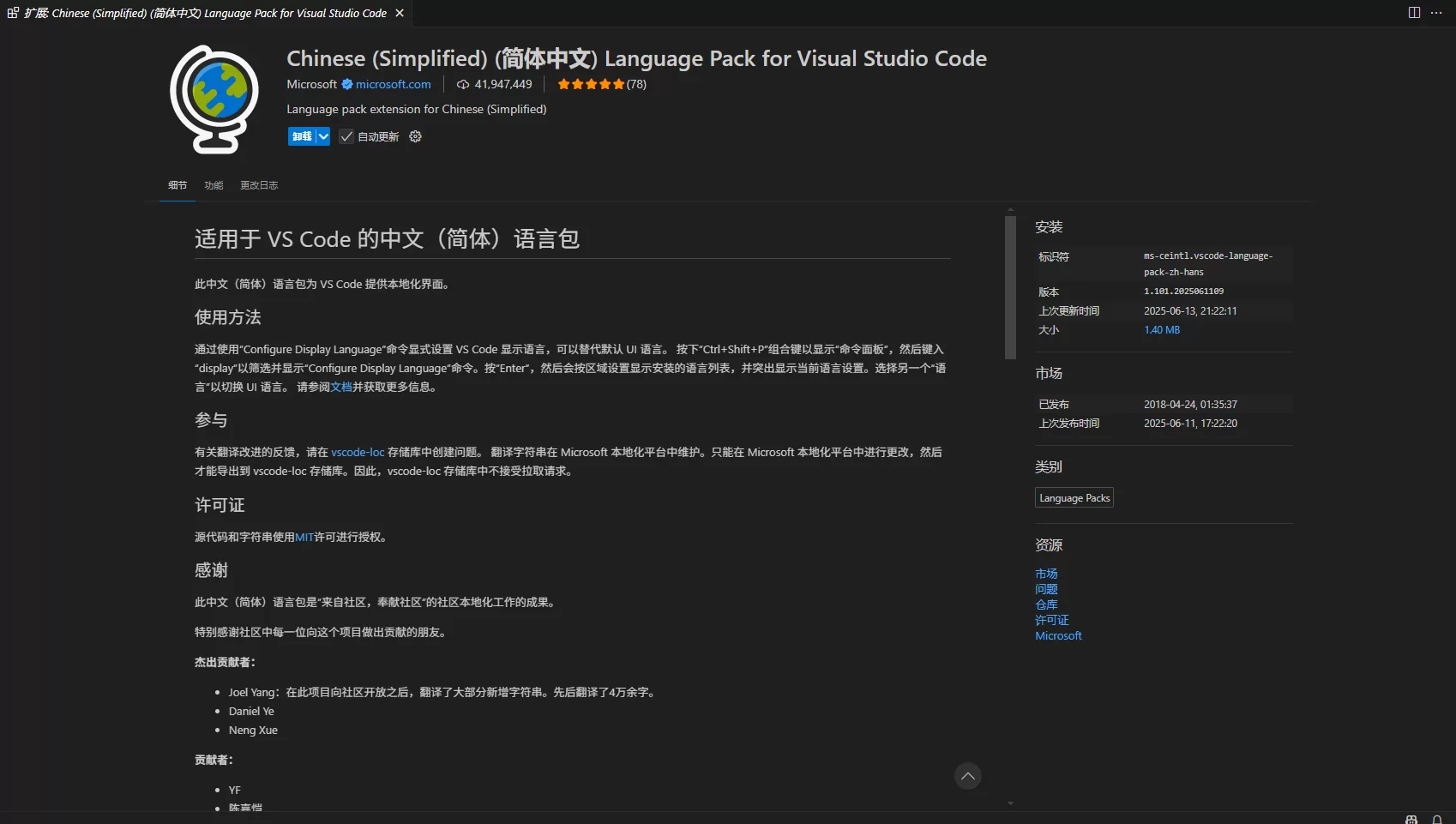Viewport: 1456px width, 824px height.
Task: Expand the dropdown arrow beside 卸载
Action: coord(323,136)
